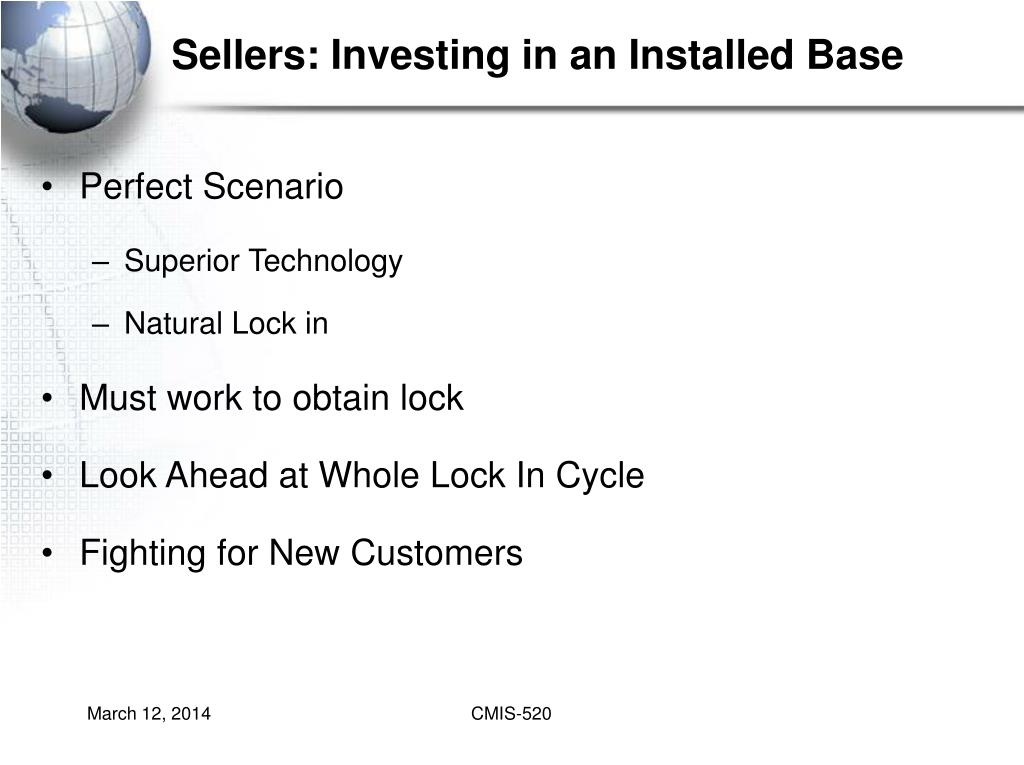Click the bullet dot before 'Perfect Scenario'
This screenshot has height=765, width=1024.
point(47,187)
